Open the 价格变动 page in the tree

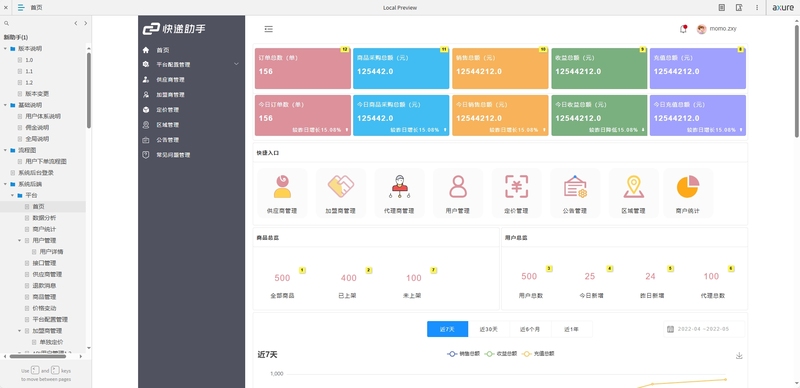[44, 308]
